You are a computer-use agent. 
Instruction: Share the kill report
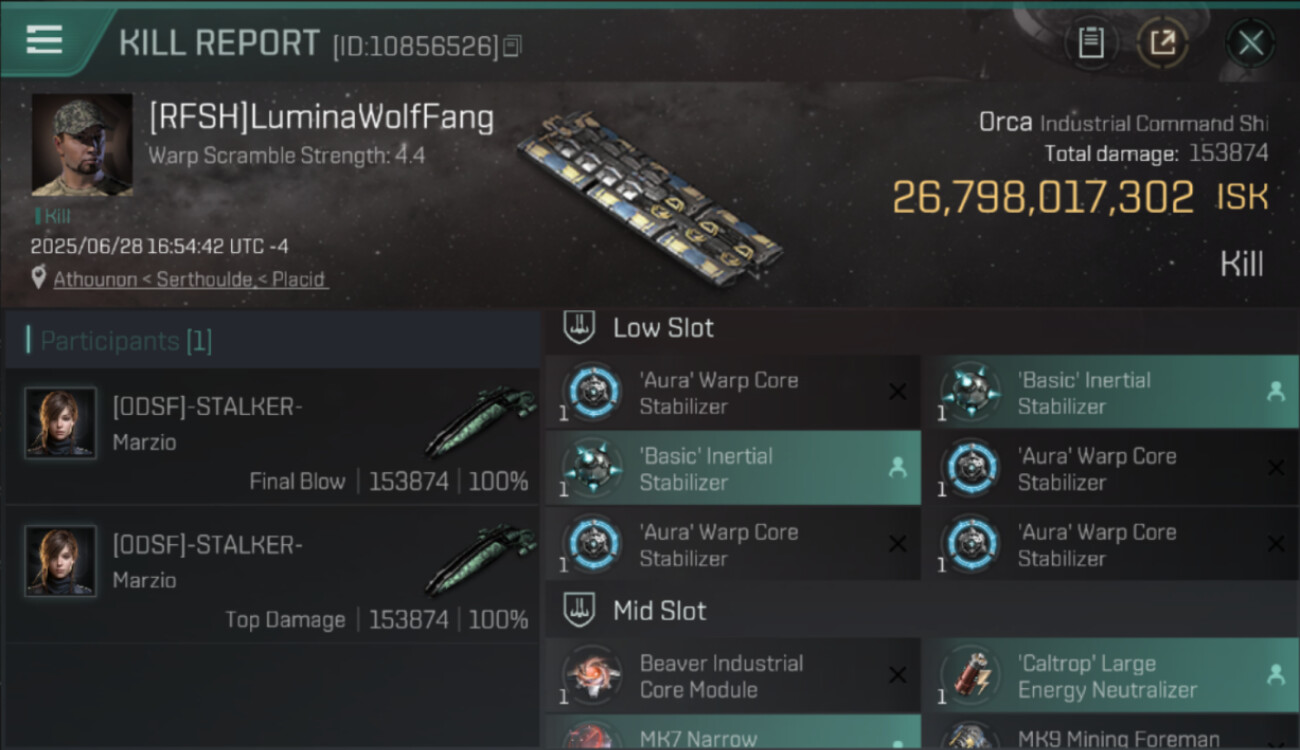point(1162,42)
